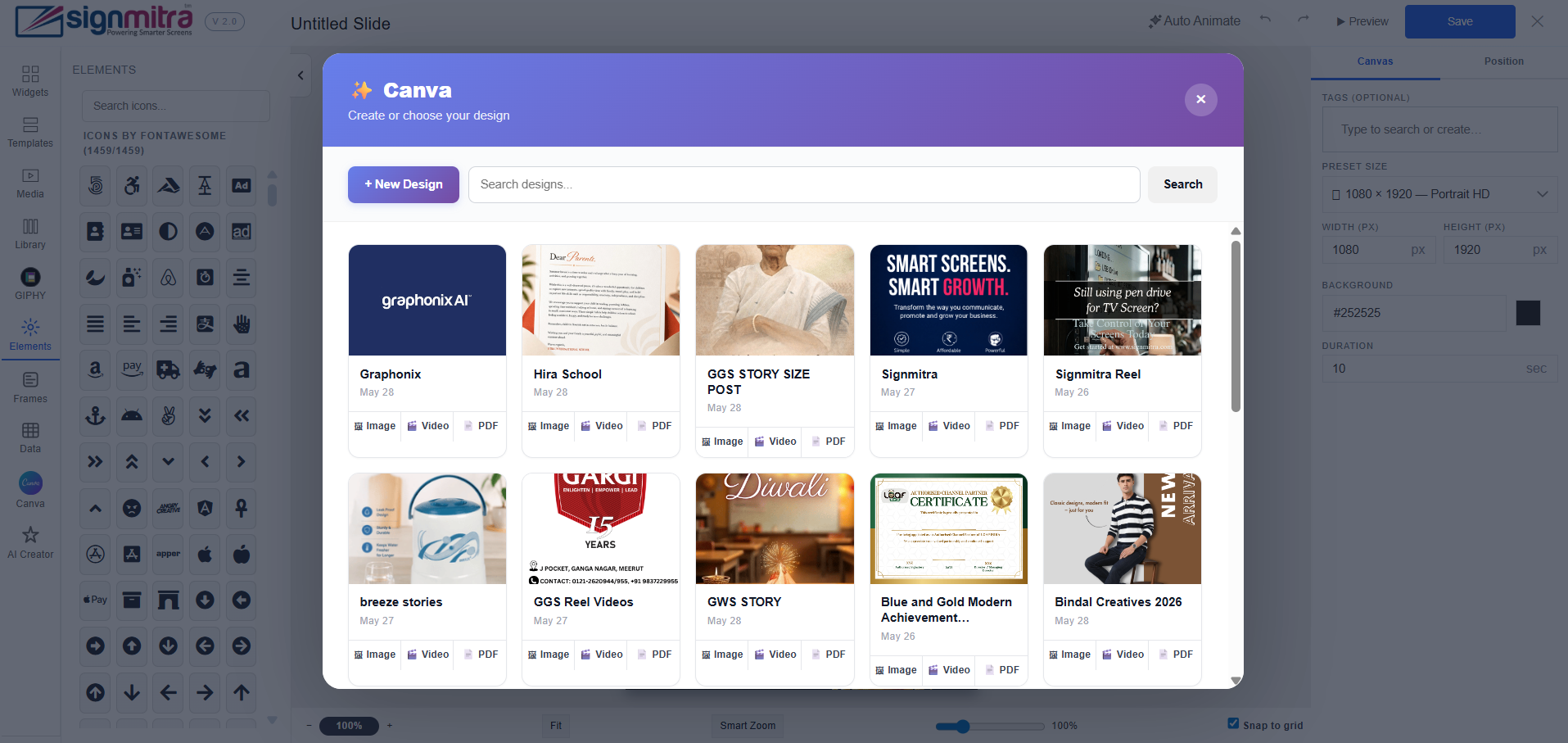This screenshot has width=1568, height=743.
Task: Select the Android robot icon in Elements
Action: [x=132, y=416]
